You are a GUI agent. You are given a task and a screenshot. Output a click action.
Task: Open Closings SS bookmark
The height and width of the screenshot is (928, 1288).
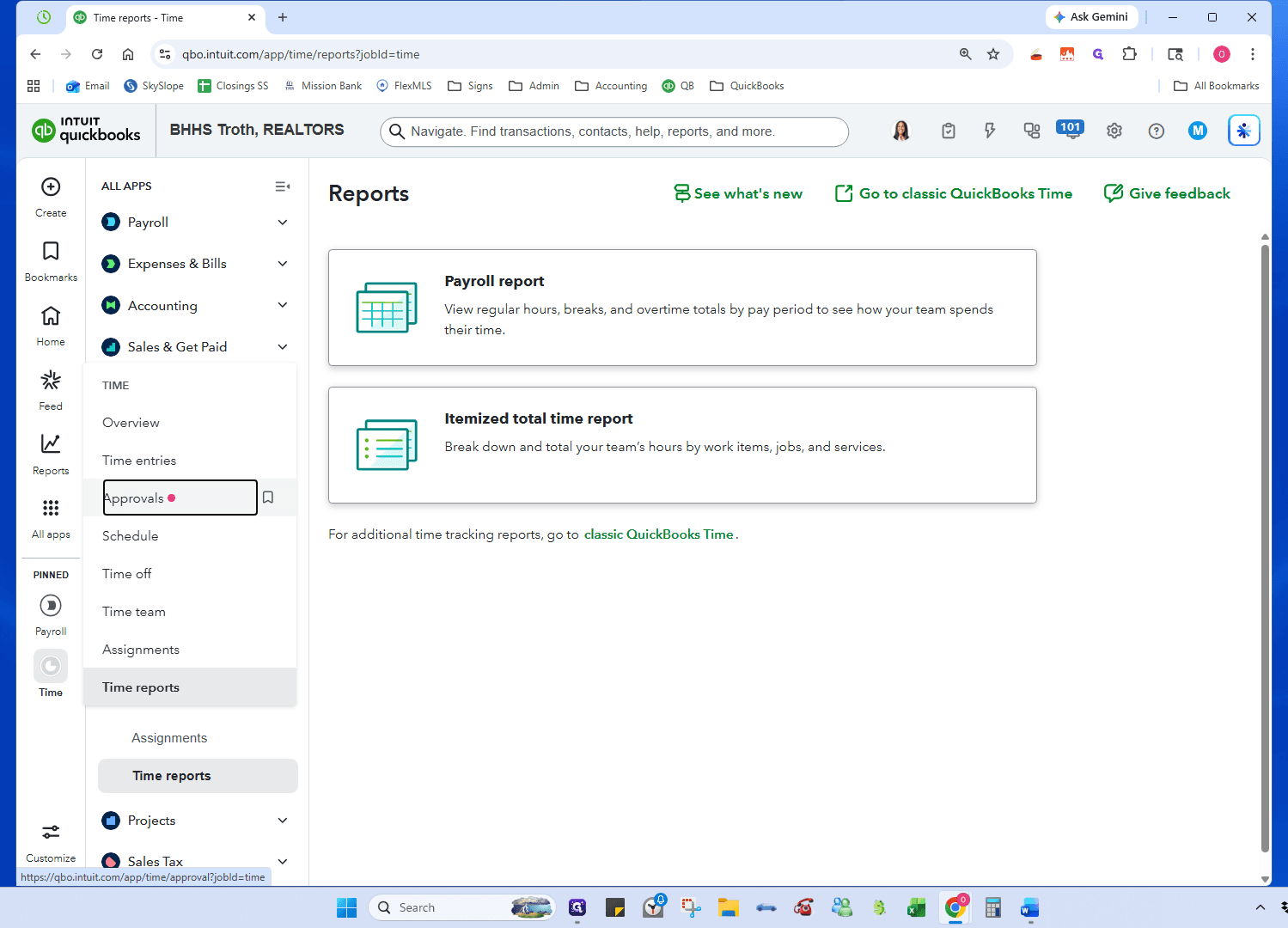click(233, 86)
